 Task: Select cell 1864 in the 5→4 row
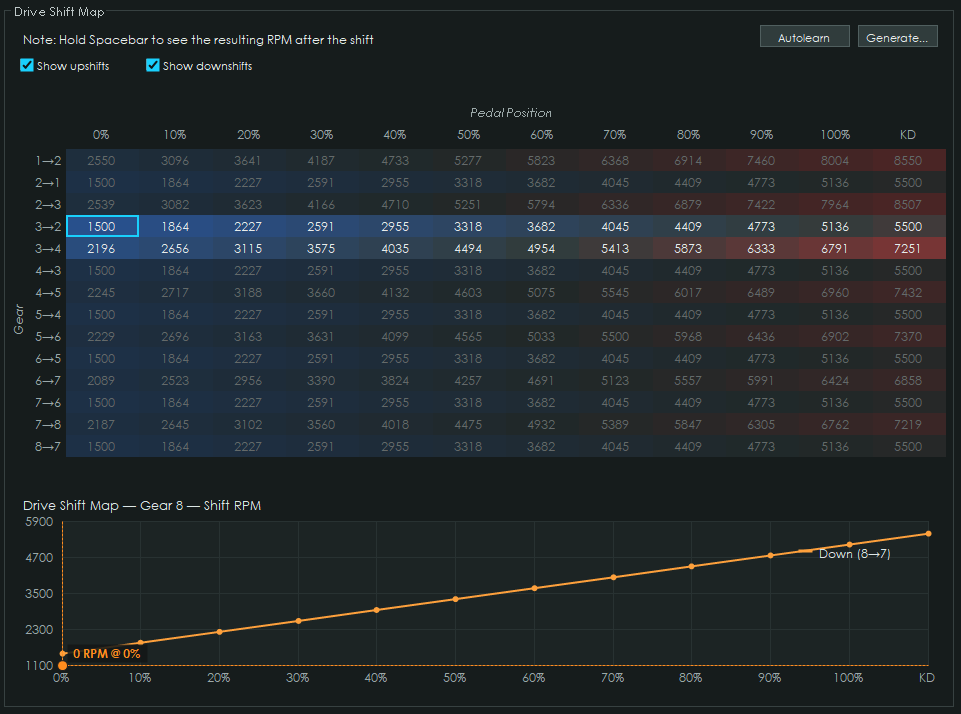[x=175, y=314]
